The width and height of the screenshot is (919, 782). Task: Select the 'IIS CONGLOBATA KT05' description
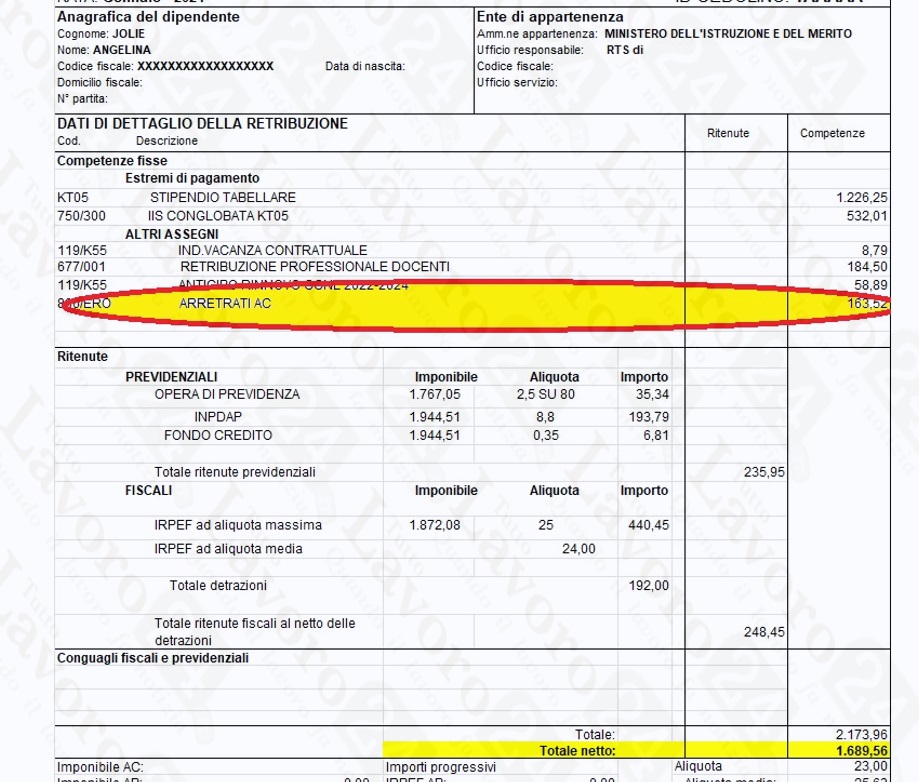(x=218, y=216)
